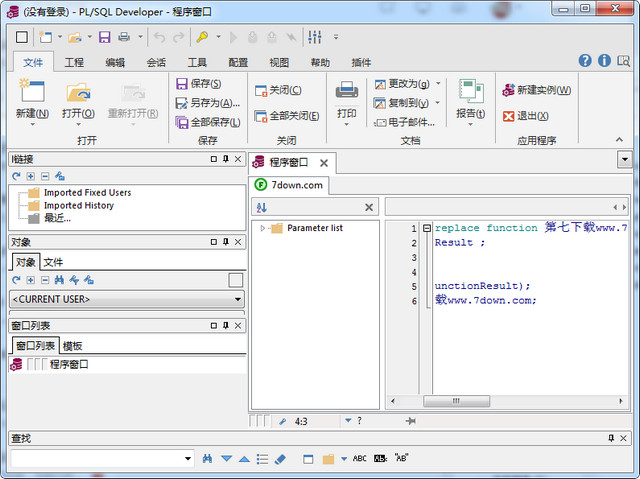This screenshot has width=640, height=479.
Task: Click the help question mark icon
Action: click(586, 61)
